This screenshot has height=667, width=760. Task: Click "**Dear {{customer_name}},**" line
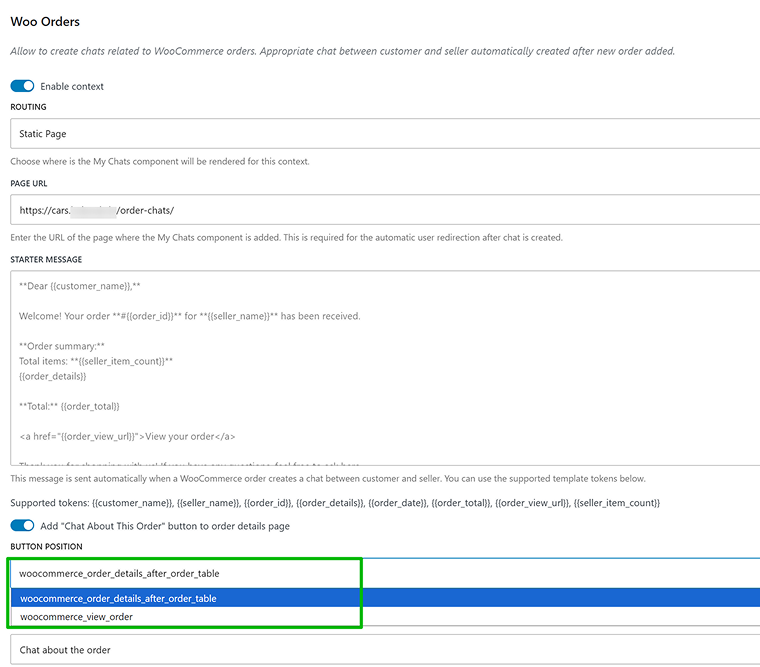(79, 286)
